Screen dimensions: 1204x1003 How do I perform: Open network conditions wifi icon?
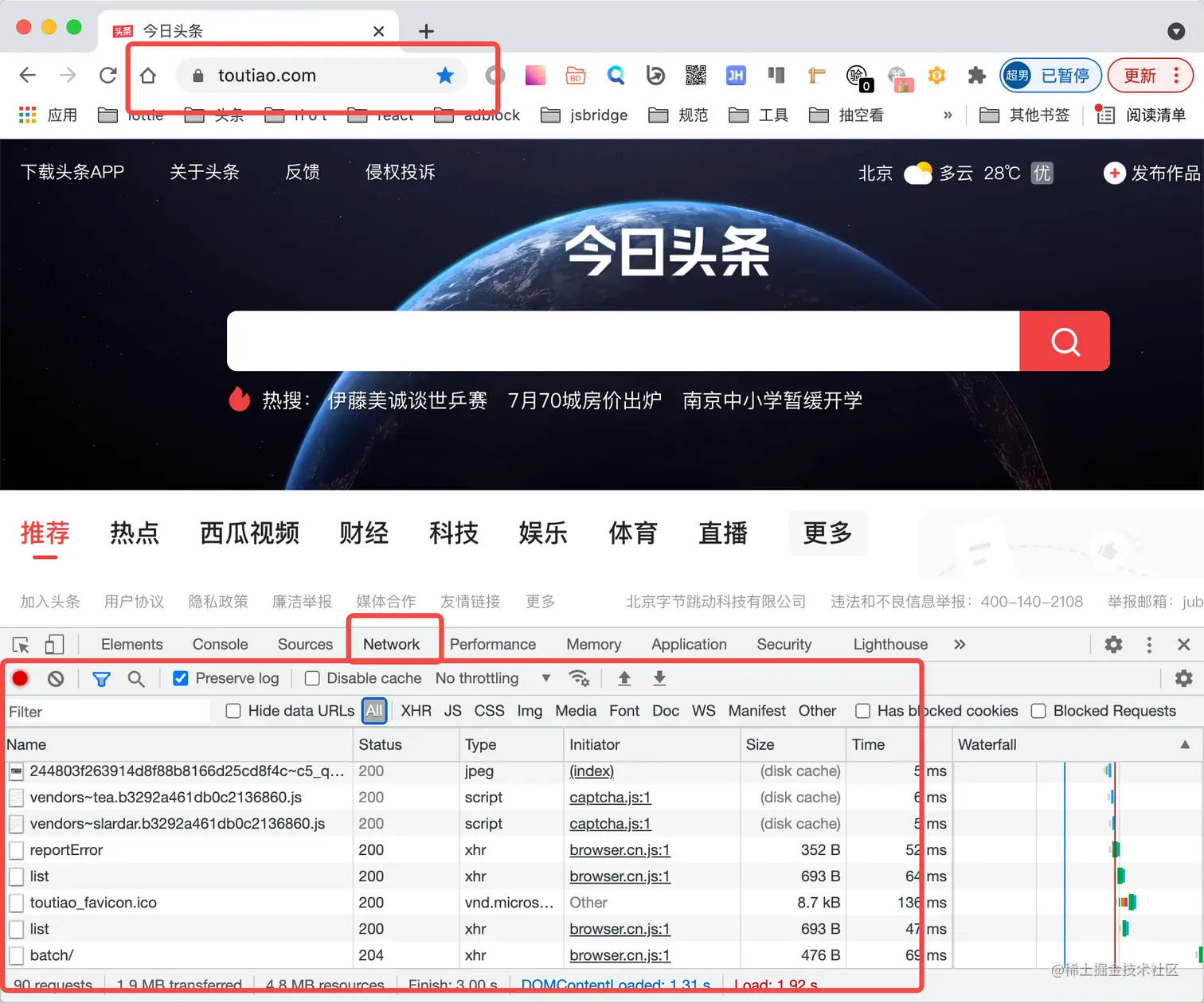tap(579, 678)
